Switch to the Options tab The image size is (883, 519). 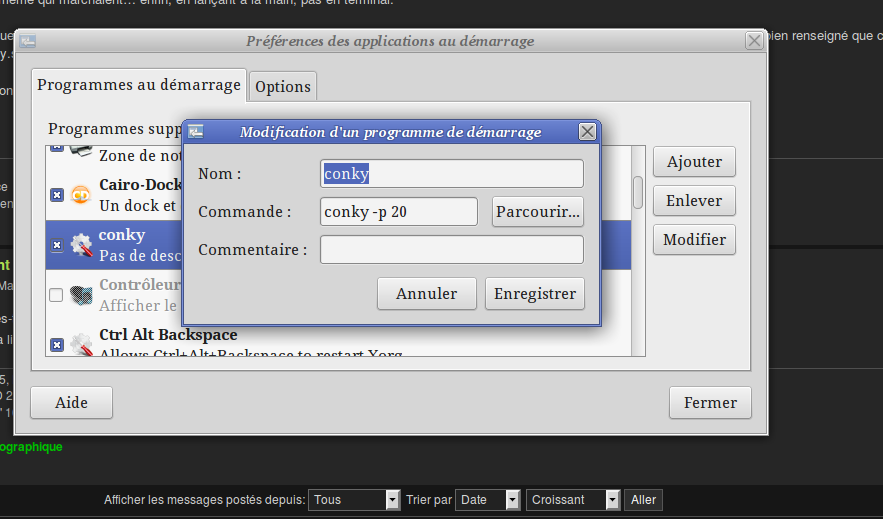pyautogui.click(x=283, y=87)
